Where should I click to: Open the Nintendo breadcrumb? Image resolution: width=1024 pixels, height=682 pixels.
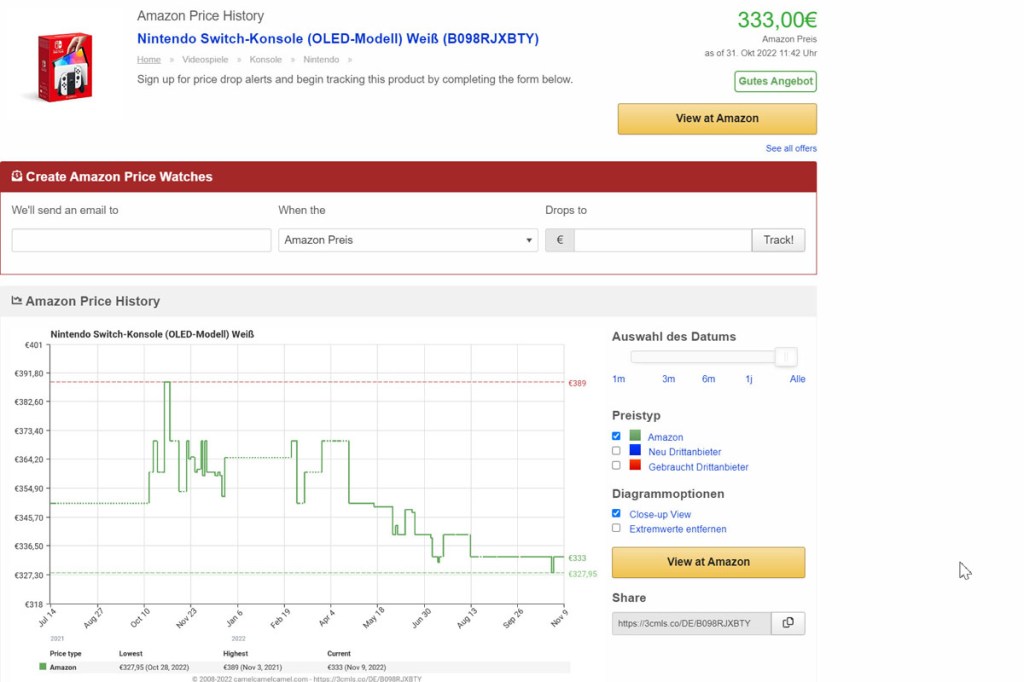click(x=321, y=59)
